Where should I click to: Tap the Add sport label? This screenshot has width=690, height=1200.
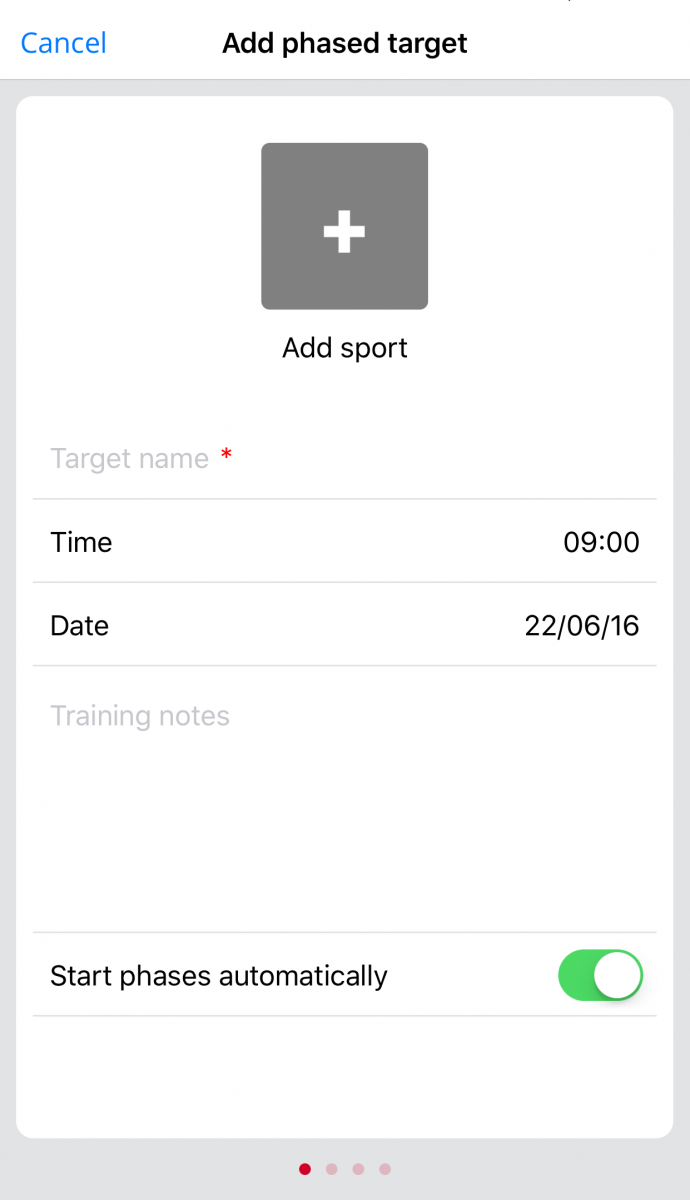point(344,348)
